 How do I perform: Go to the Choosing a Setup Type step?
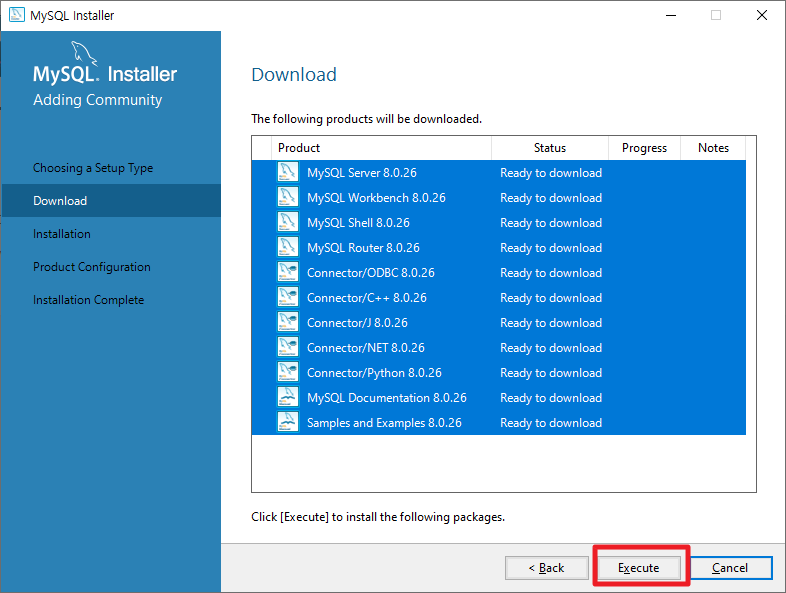pos(93,168)
